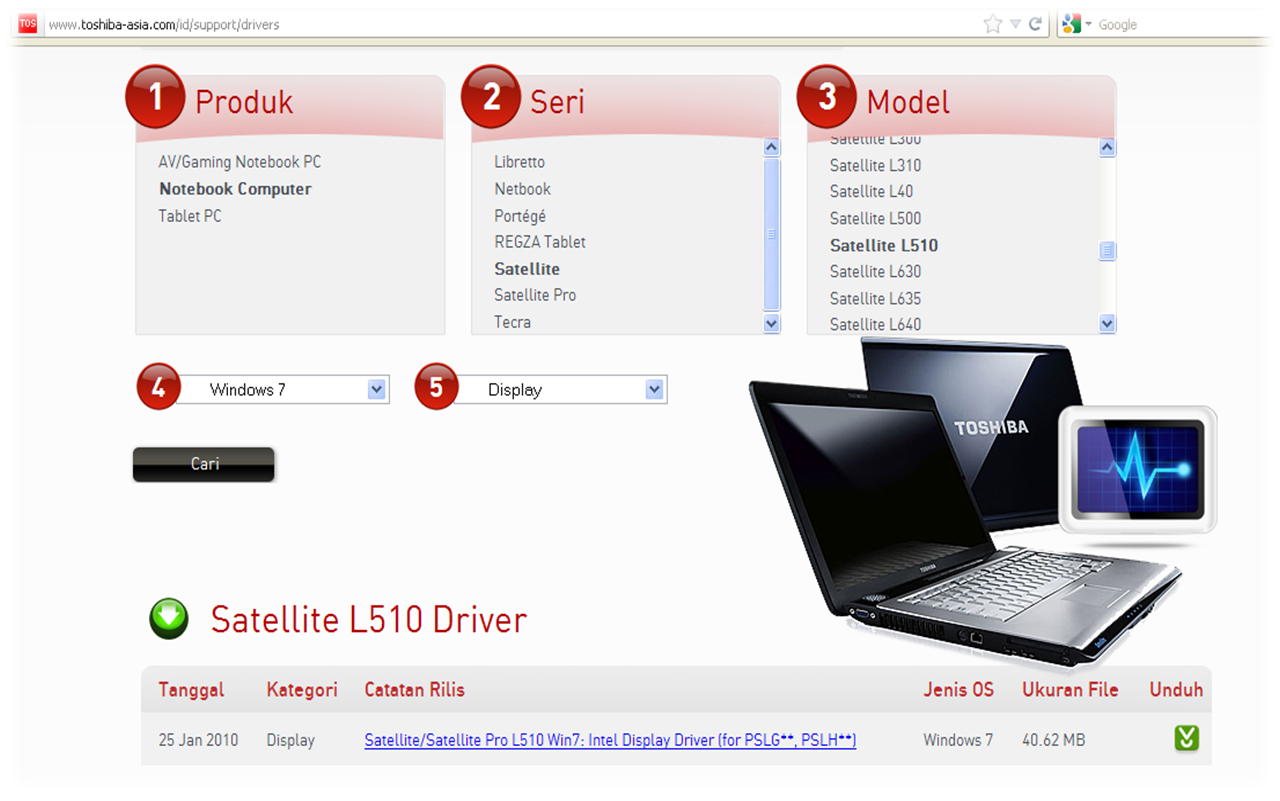Click the Unduh column header
This screenshot has width=1280, height=801.
(1176, 690)
